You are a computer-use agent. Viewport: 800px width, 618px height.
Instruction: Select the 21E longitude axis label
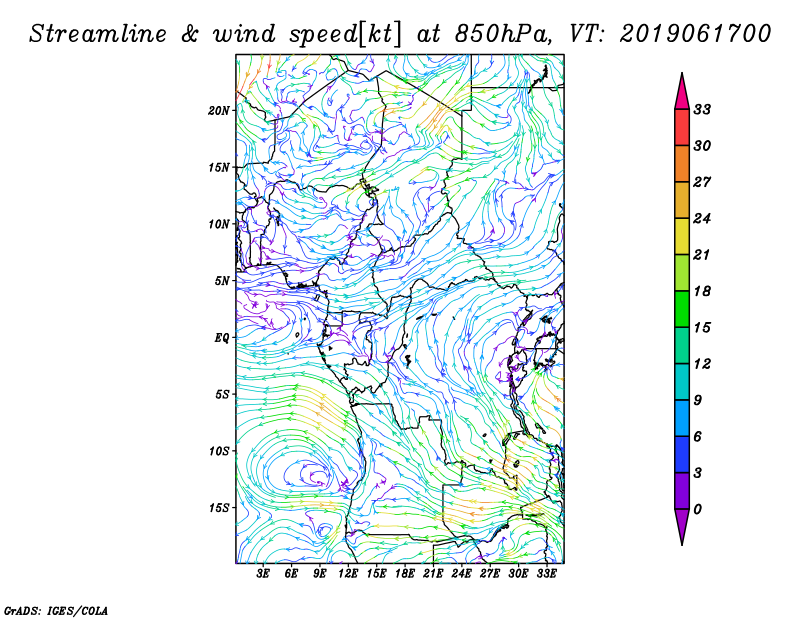(433, 573)
